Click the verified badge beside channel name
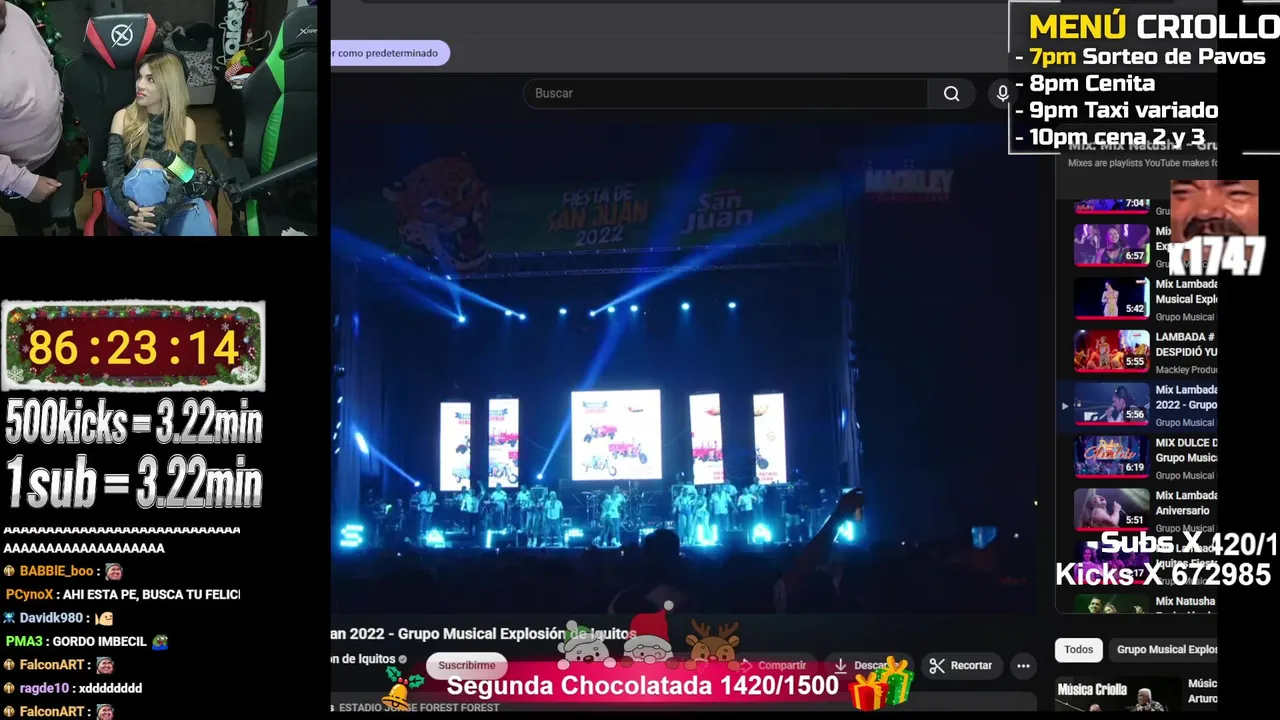 [x=403, y=659]
